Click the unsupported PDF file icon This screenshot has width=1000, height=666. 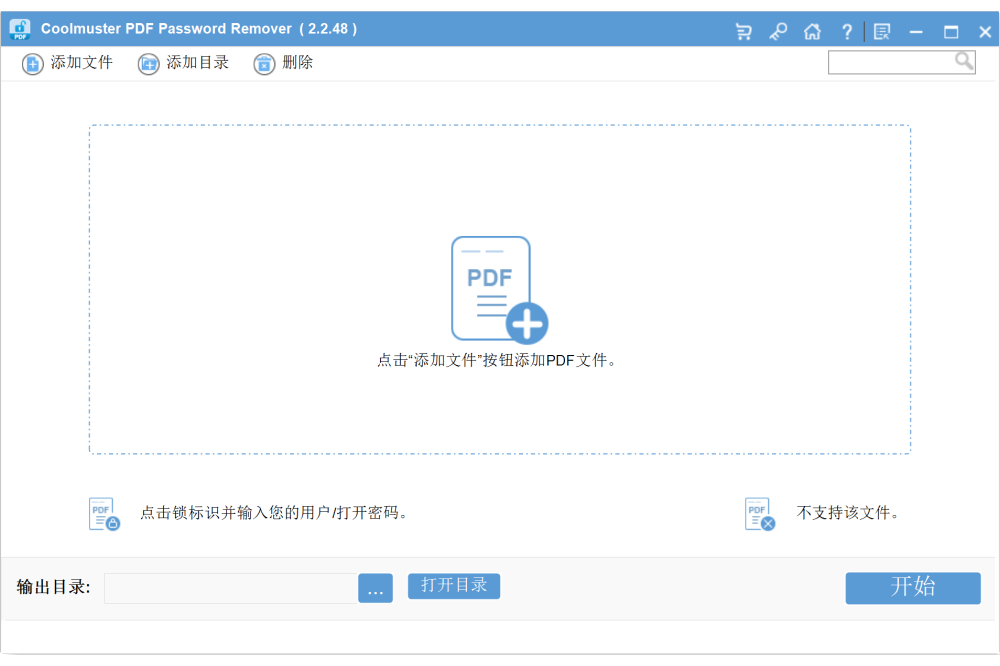pos(760,514)
